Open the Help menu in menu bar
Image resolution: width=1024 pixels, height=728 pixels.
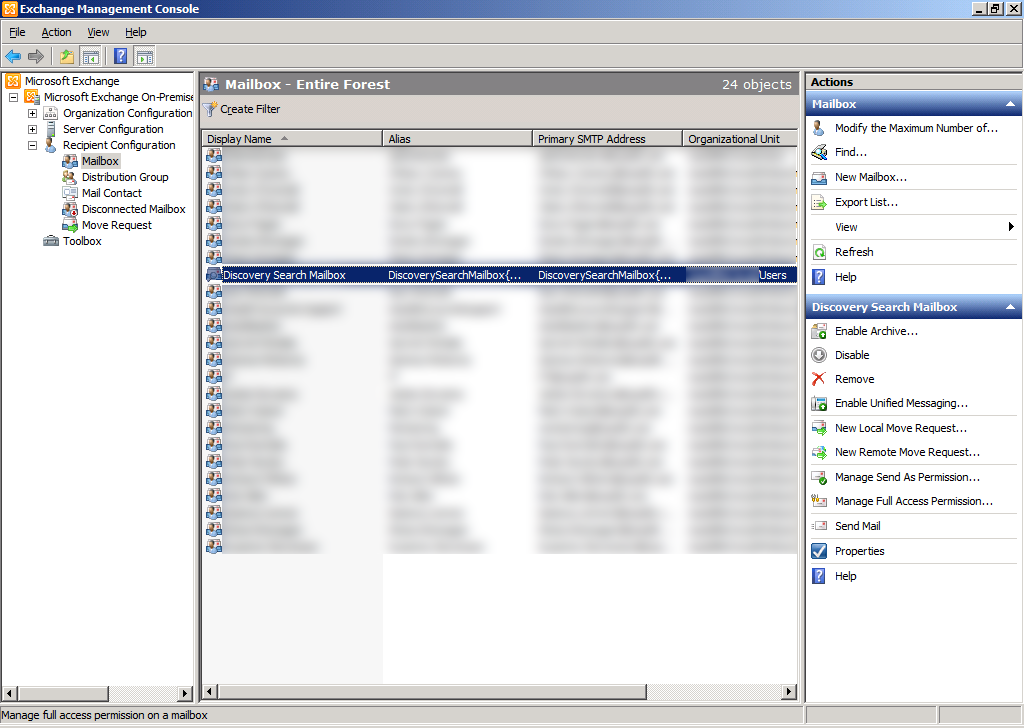136,32
